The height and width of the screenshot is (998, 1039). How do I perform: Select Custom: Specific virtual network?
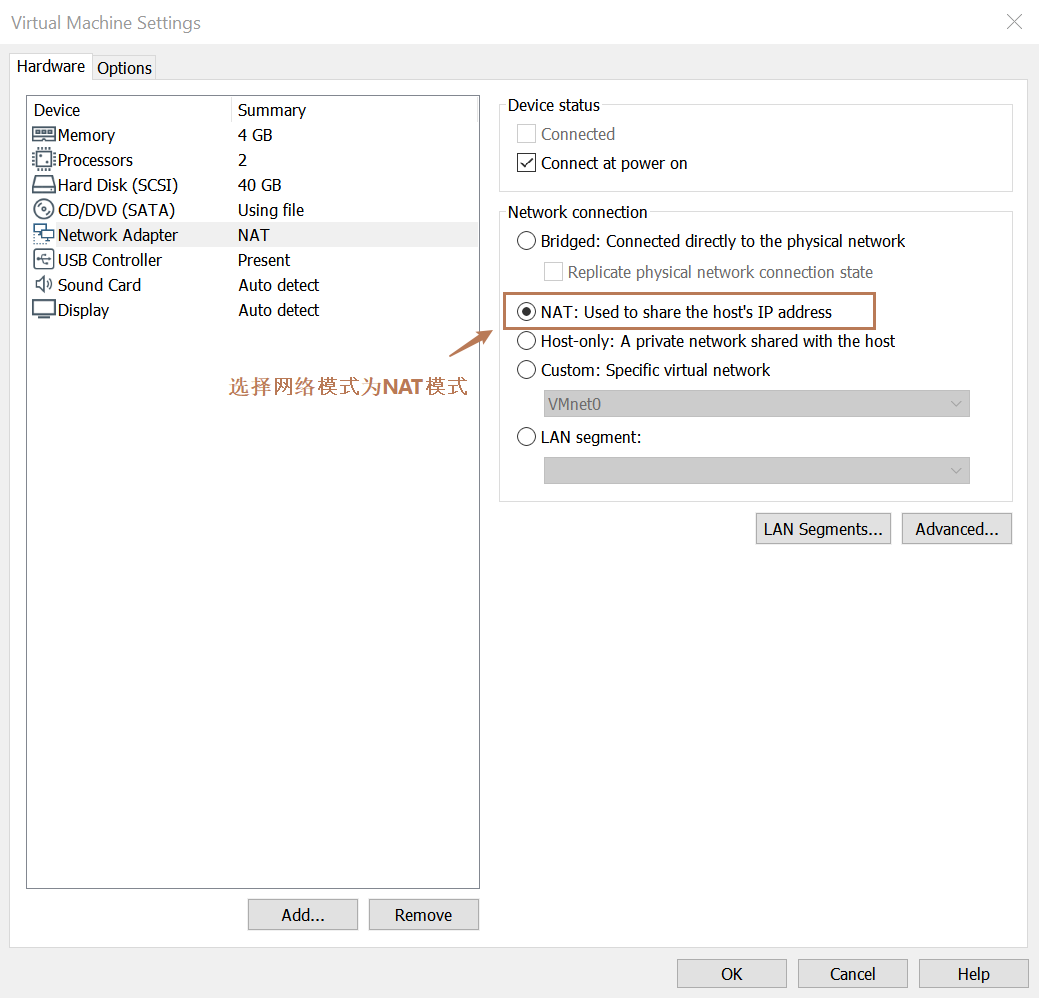tap(526, 370)
